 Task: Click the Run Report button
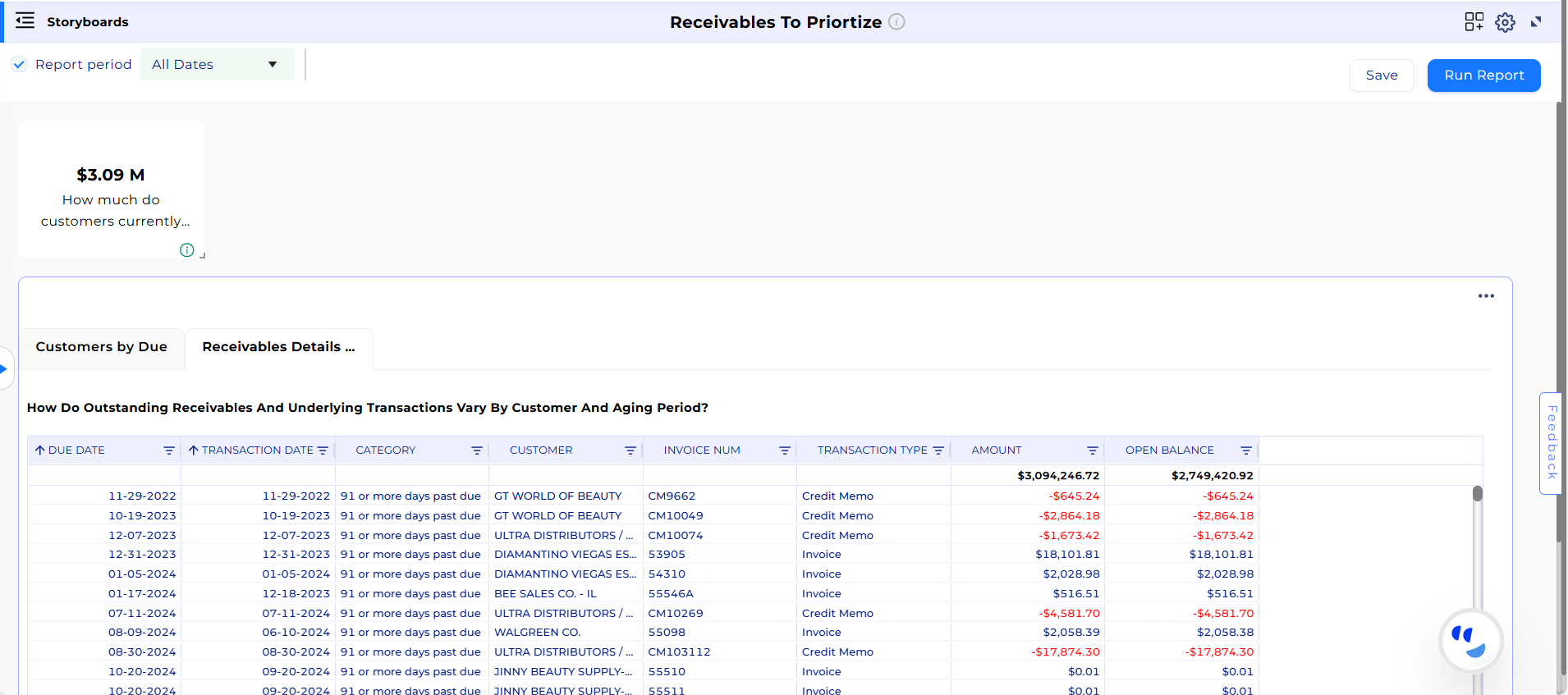(1483, 75)
